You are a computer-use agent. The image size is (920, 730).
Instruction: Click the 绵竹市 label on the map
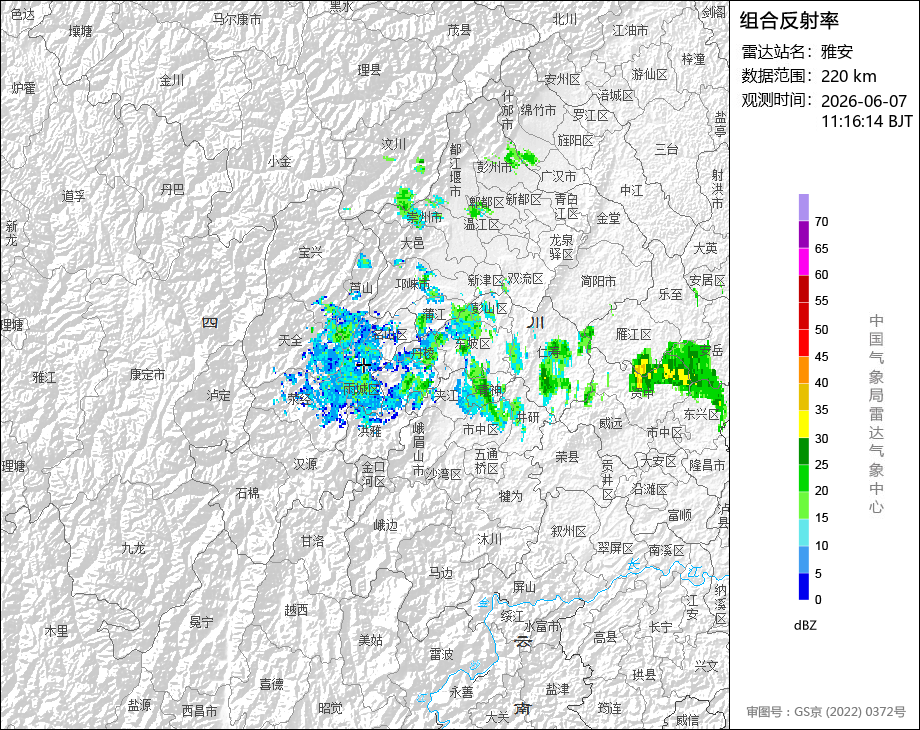(538, 110)
